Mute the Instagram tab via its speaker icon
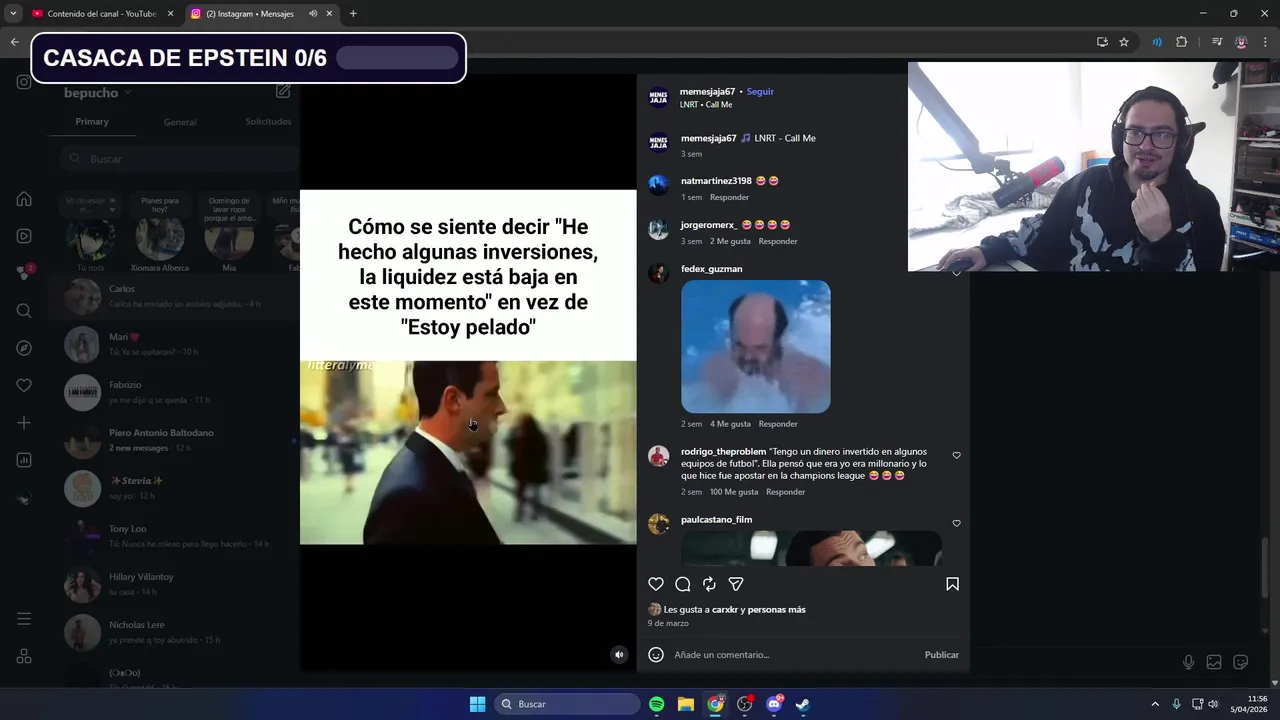 click(x=313, y=14)
